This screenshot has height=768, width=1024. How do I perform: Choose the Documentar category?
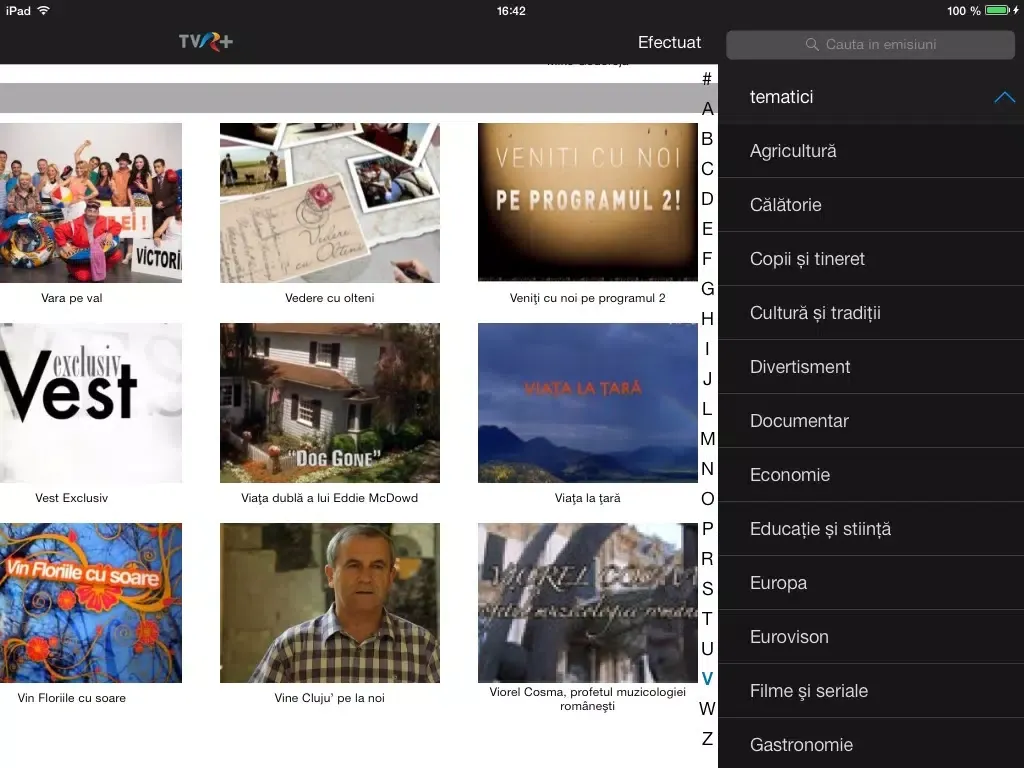[x=871, y=421]
